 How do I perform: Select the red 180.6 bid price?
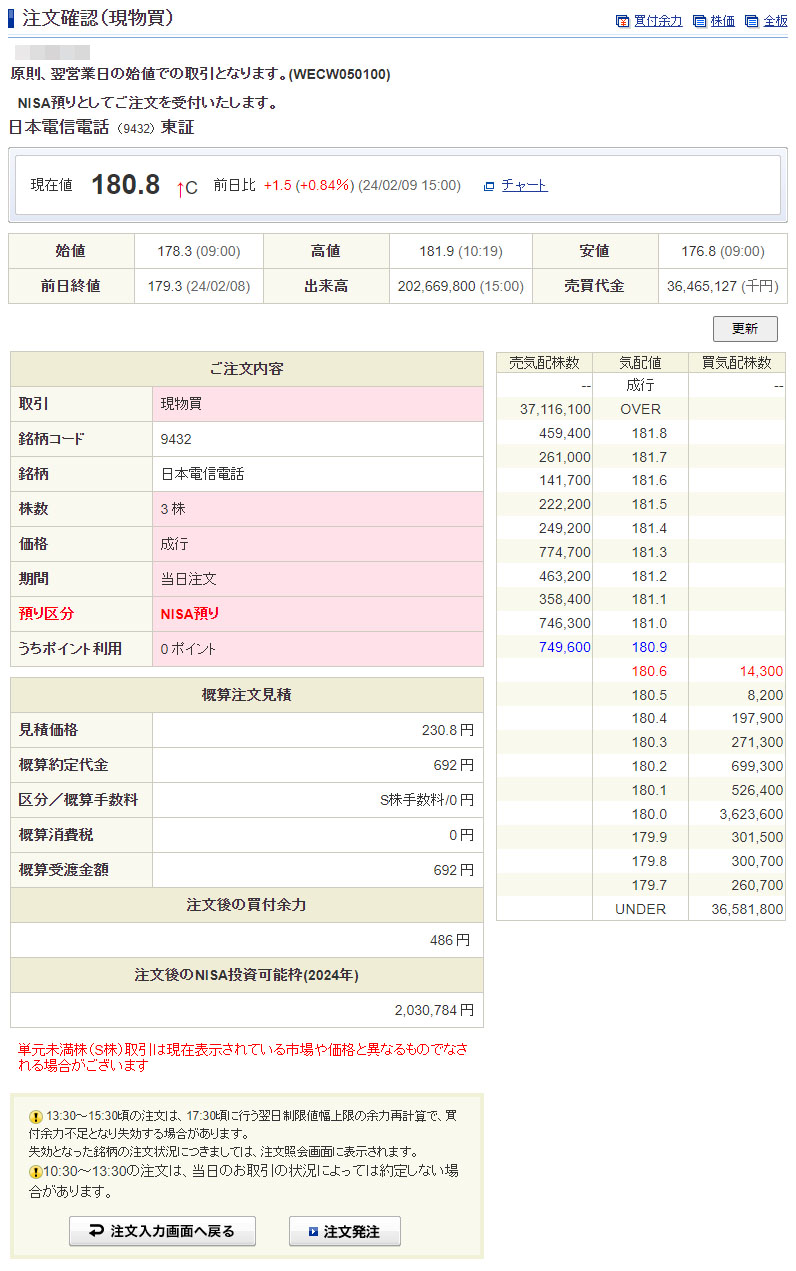point(649,671)
